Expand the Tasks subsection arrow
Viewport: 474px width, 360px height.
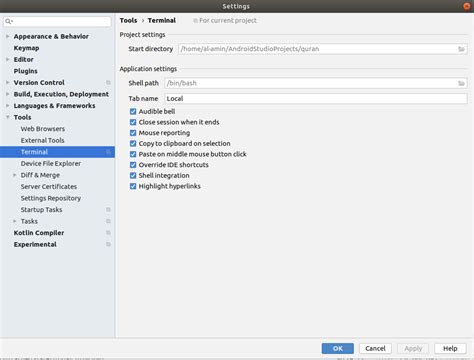15,221
